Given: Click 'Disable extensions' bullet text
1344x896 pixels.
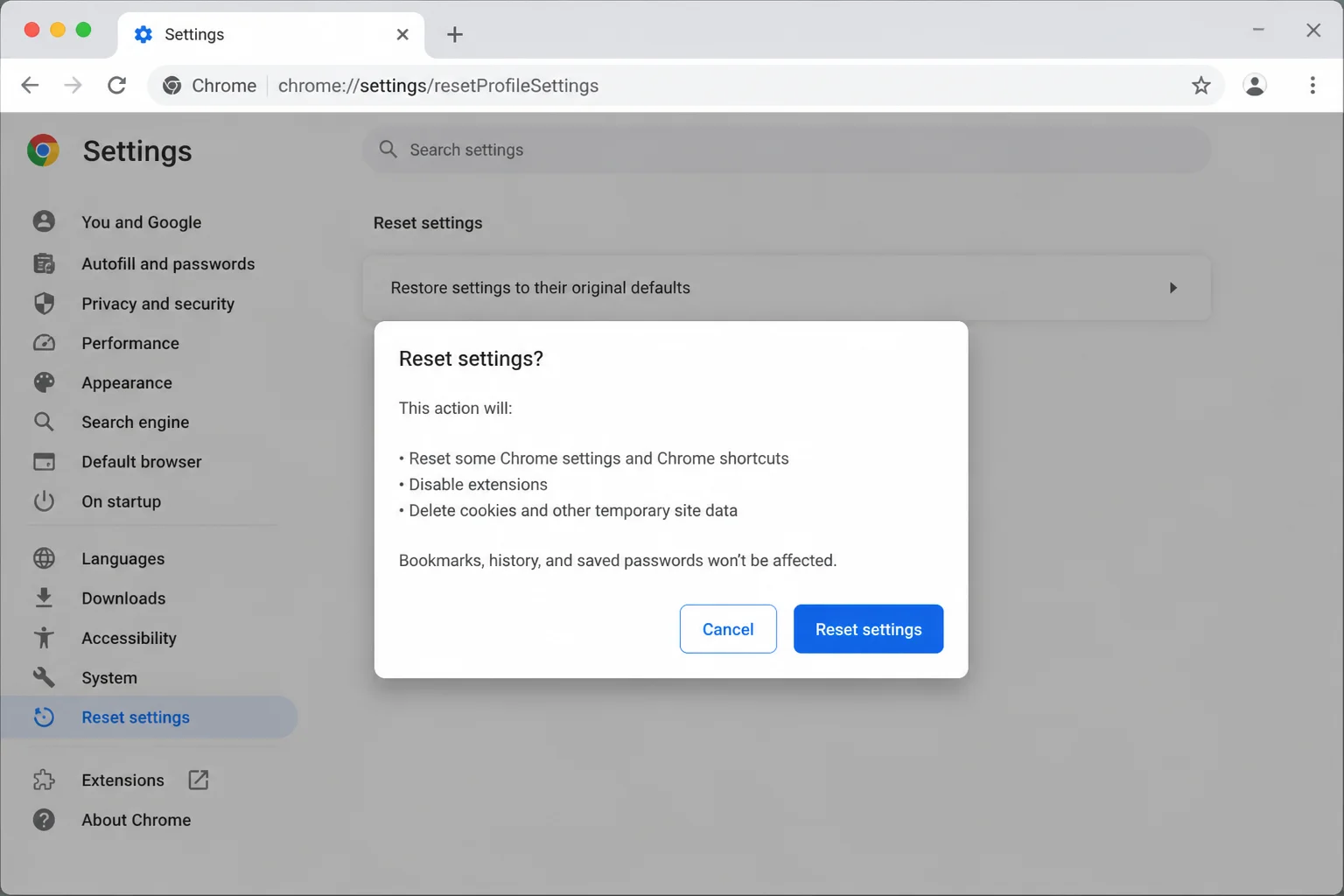Looking at the screenshot, I should (478, 485).
